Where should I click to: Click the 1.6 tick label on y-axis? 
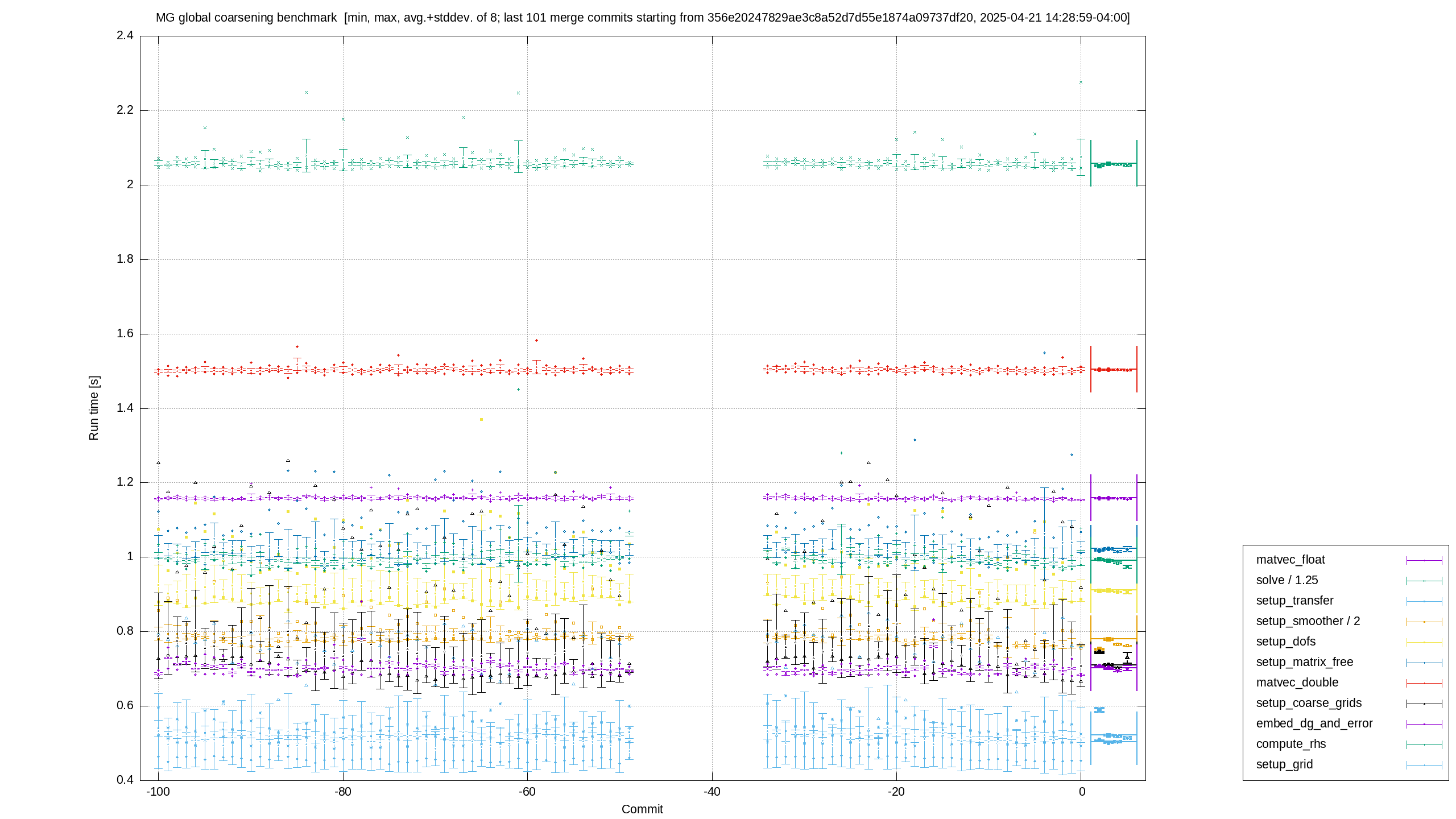(x=125, y=333)
